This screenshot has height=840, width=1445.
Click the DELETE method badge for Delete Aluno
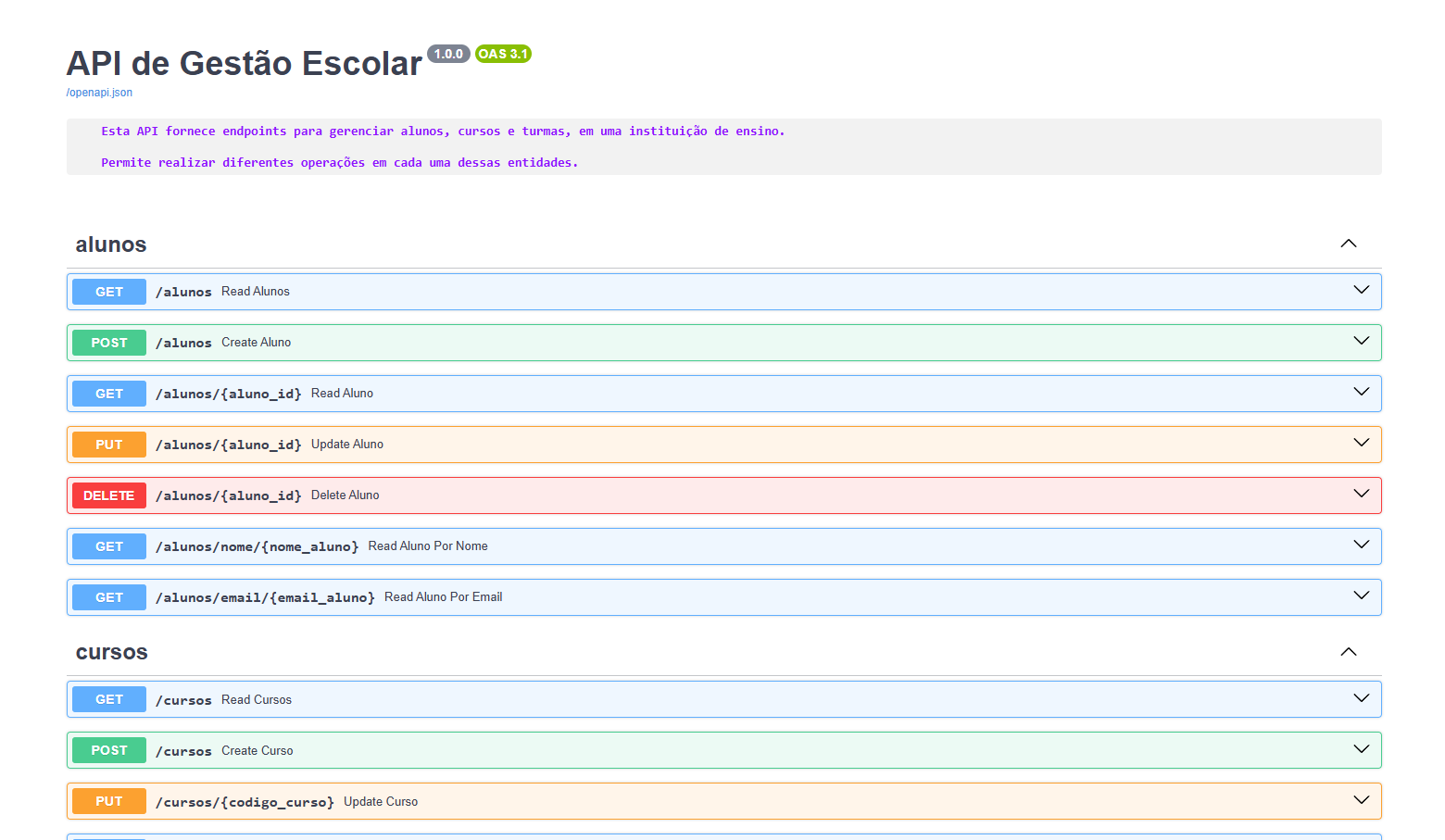[x=109, y=495]
